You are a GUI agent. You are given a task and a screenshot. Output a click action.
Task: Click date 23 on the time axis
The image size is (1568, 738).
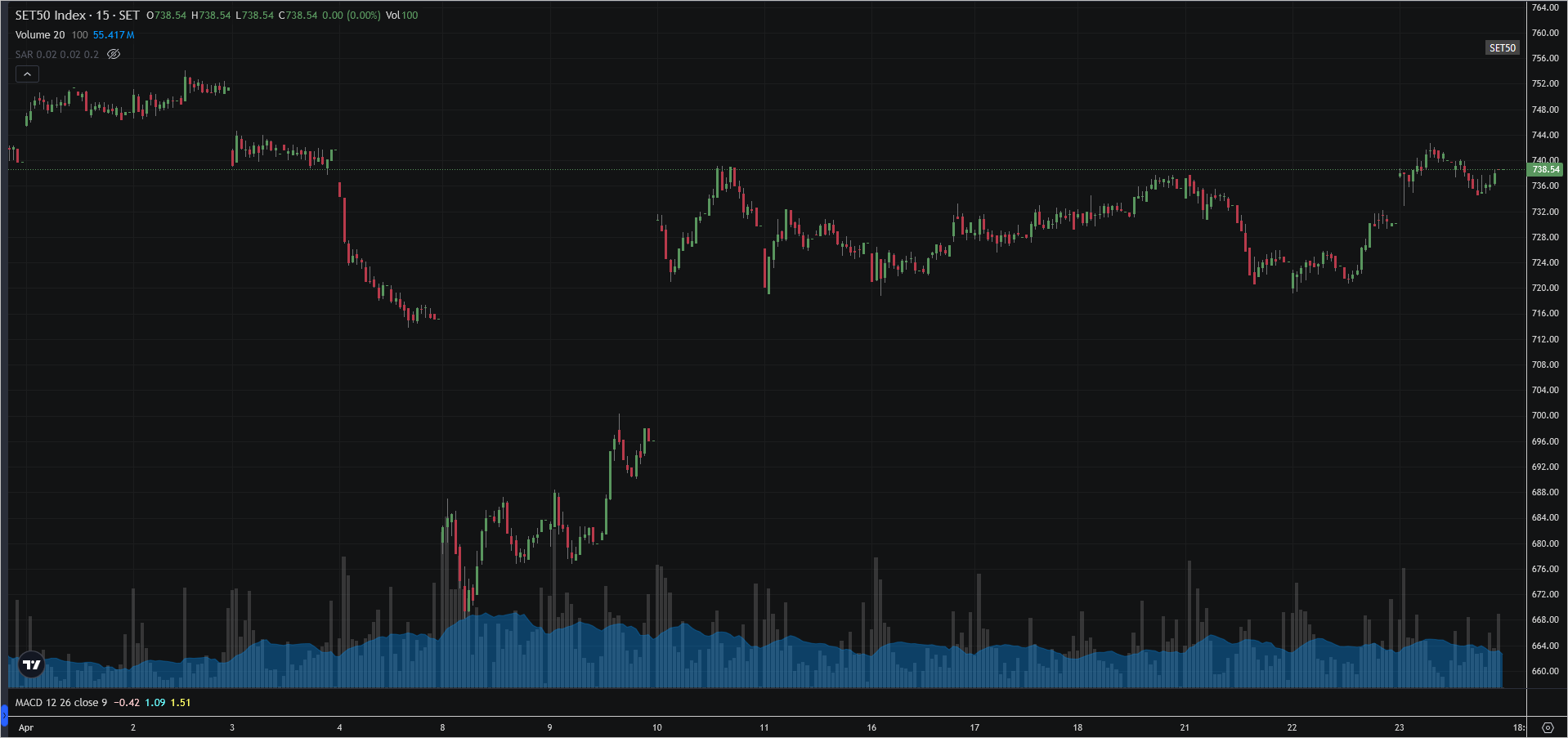coord(1400,727)
